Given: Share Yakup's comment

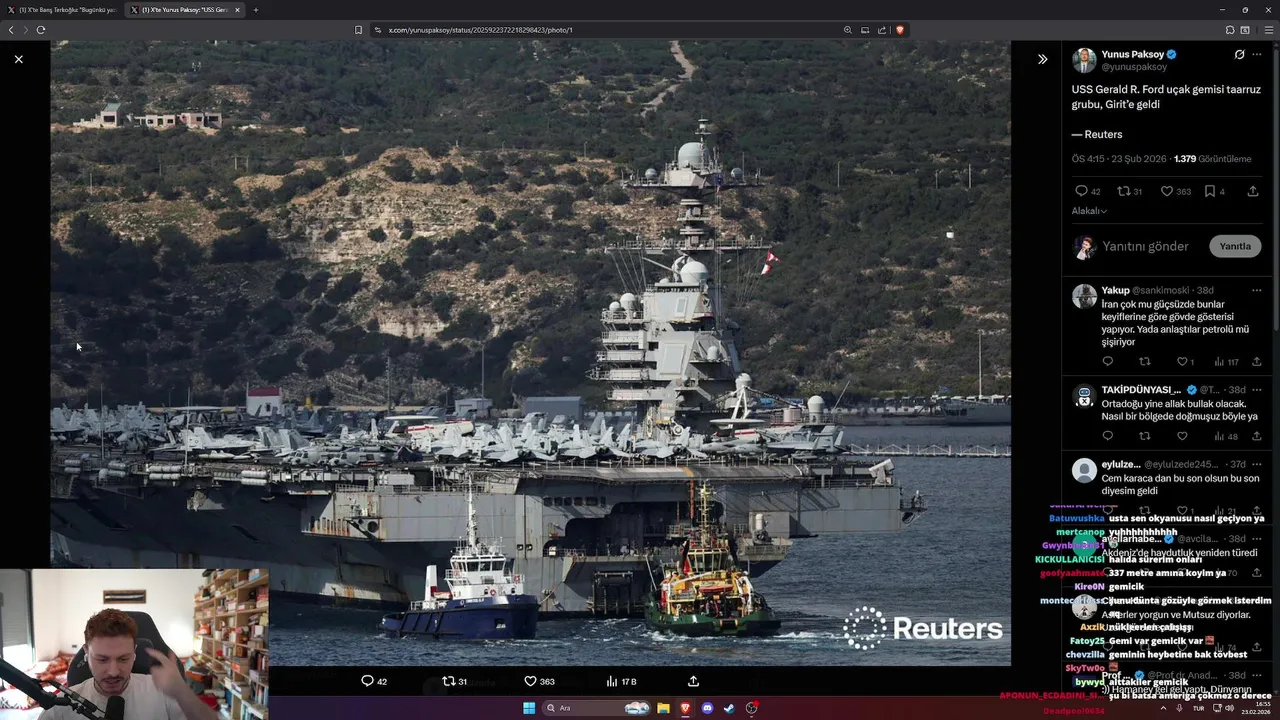Looking at the screenshot, I should click(1257, 362).
